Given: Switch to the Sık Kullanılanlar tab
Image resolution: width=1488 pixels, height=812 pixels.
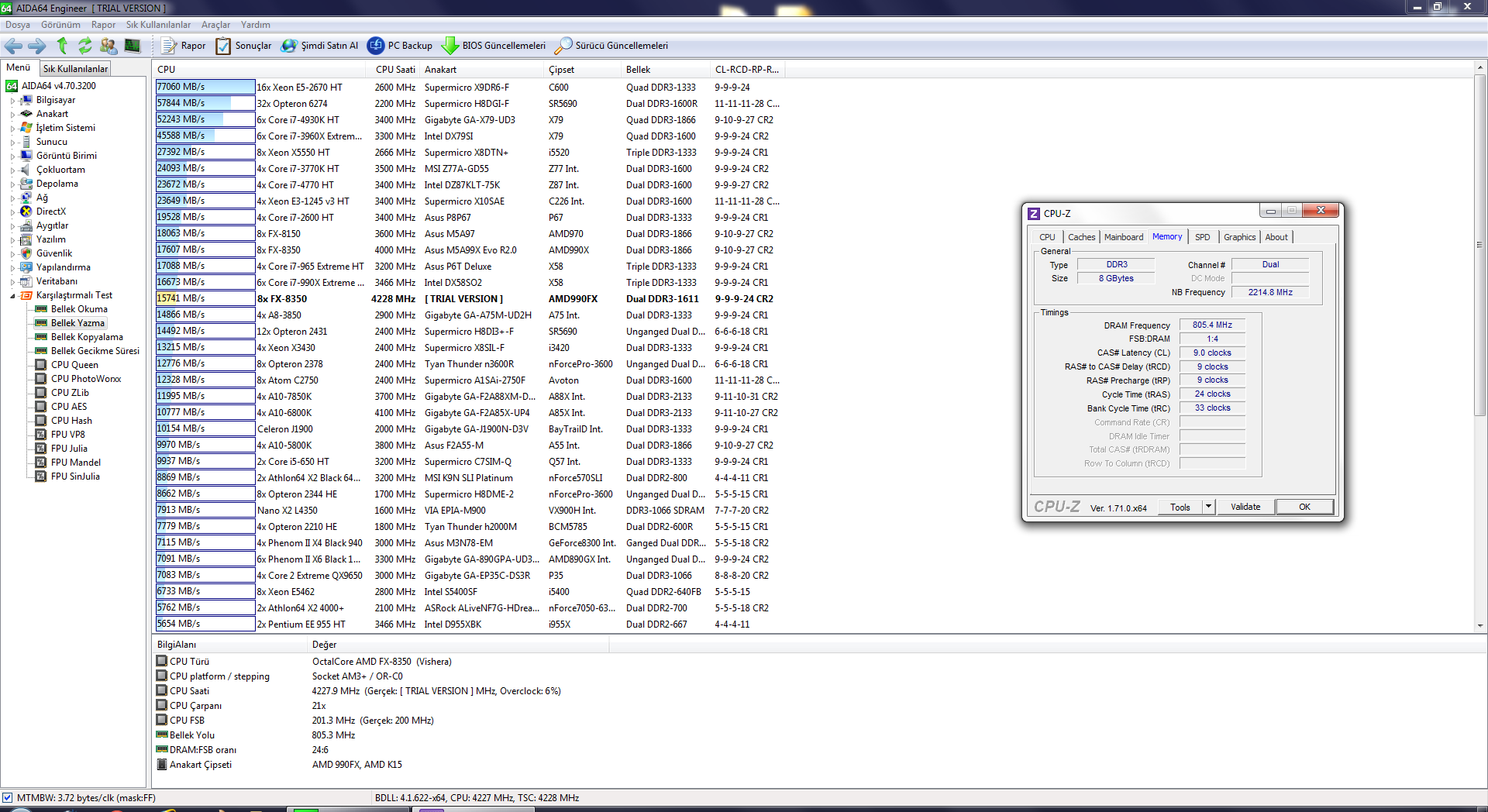Looking at the screenshot, I should pos(75,68).
